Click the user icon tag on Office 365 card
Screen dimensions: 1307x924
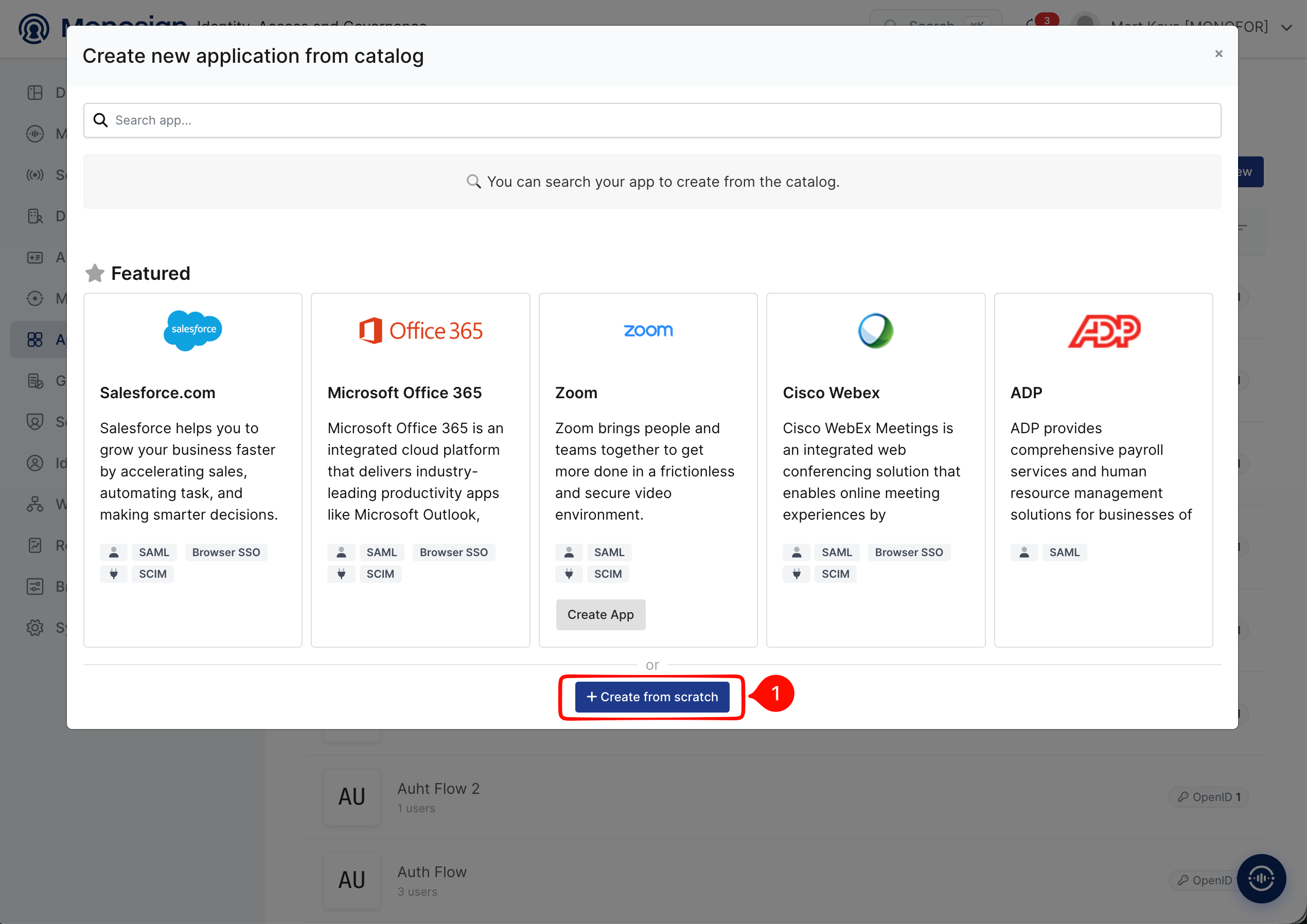(x=342, y=552)
